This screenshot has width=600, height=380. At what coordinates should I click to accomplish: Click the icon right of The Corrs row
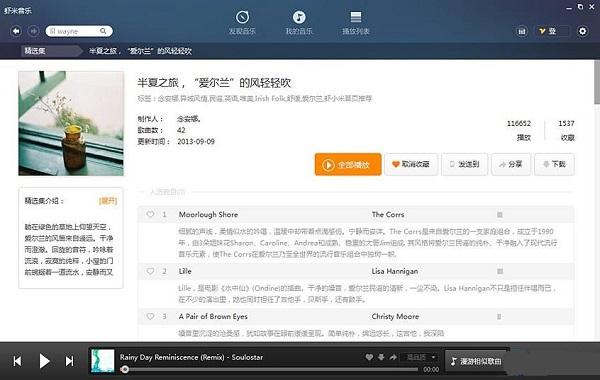click(x=500, y=215)
